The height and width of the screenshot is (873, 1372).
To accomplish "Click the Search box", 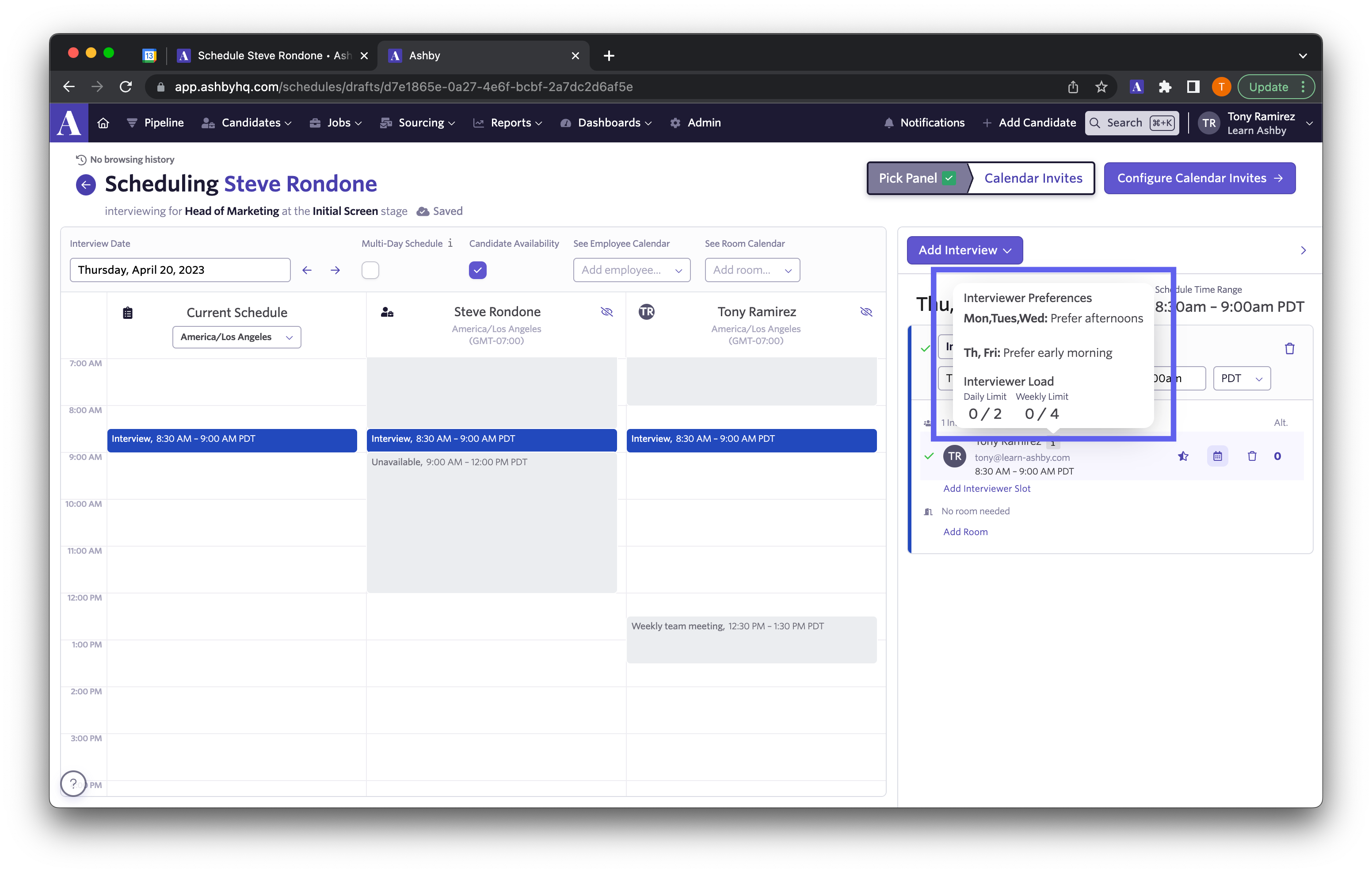I will click(x=1132, y=123).
